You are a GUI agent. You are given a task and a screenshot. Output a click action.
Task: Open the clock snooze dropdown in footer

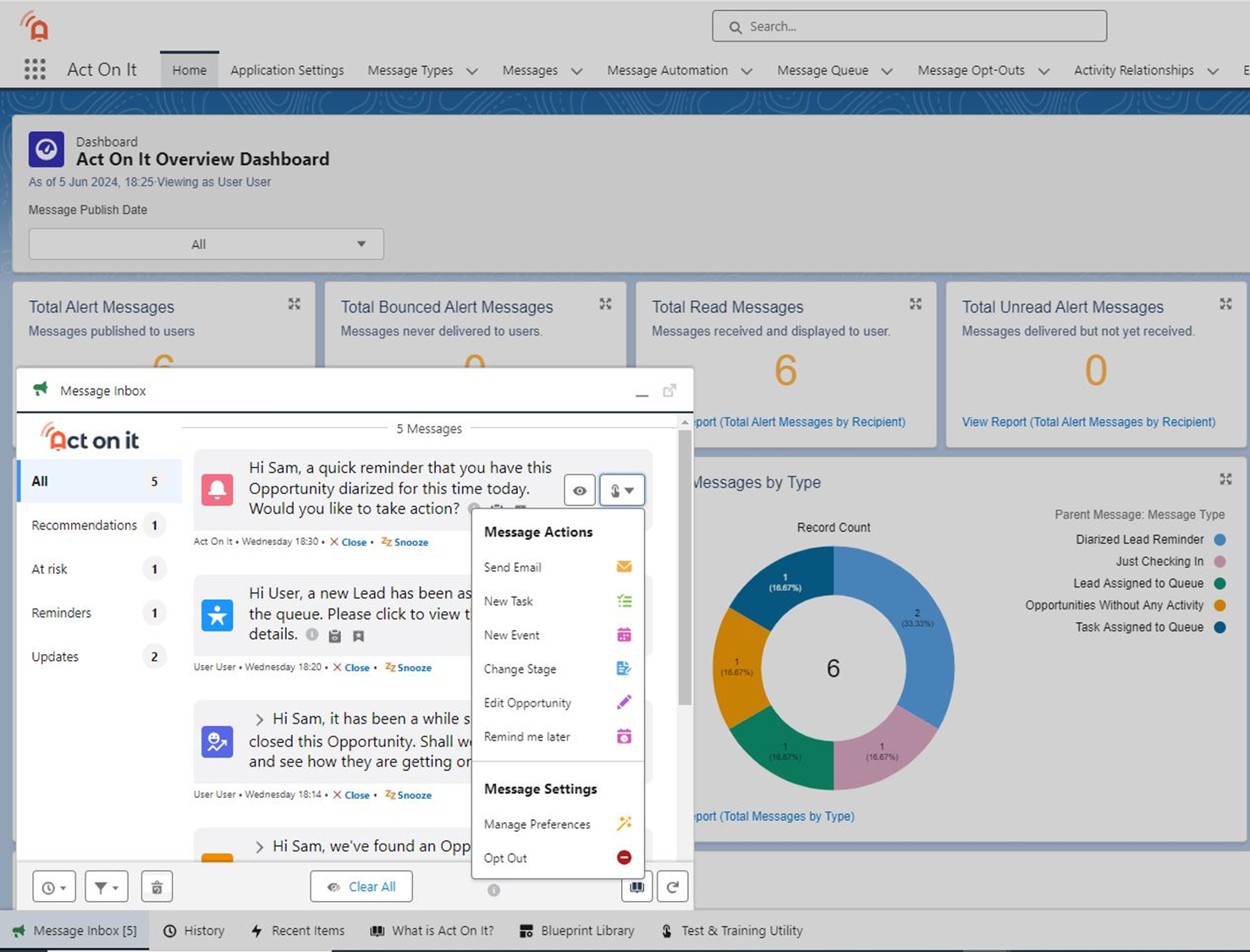coord(54,887)
